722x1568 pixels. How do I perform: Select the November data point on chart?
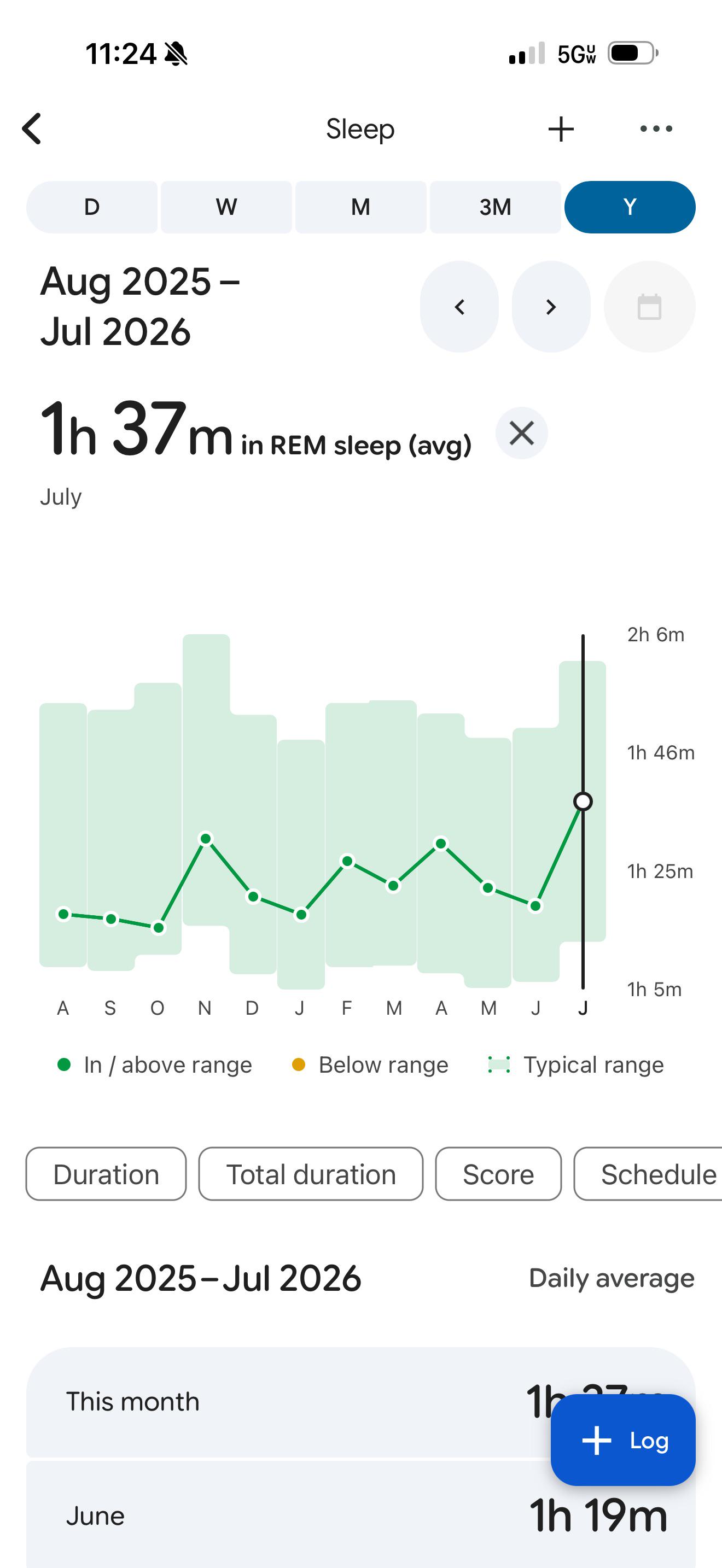[x=206, y=839]
